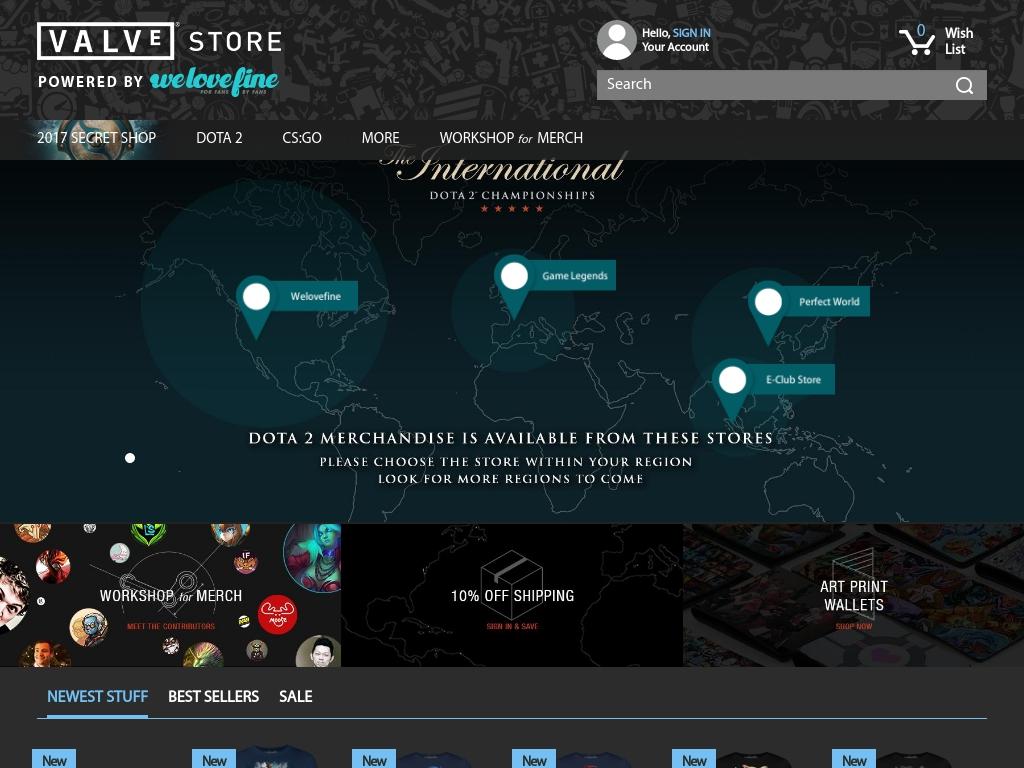Switch to the Best Sellers tab
Screen dimensions: 1024x768
pyautogui.click(x=213, y=697)
